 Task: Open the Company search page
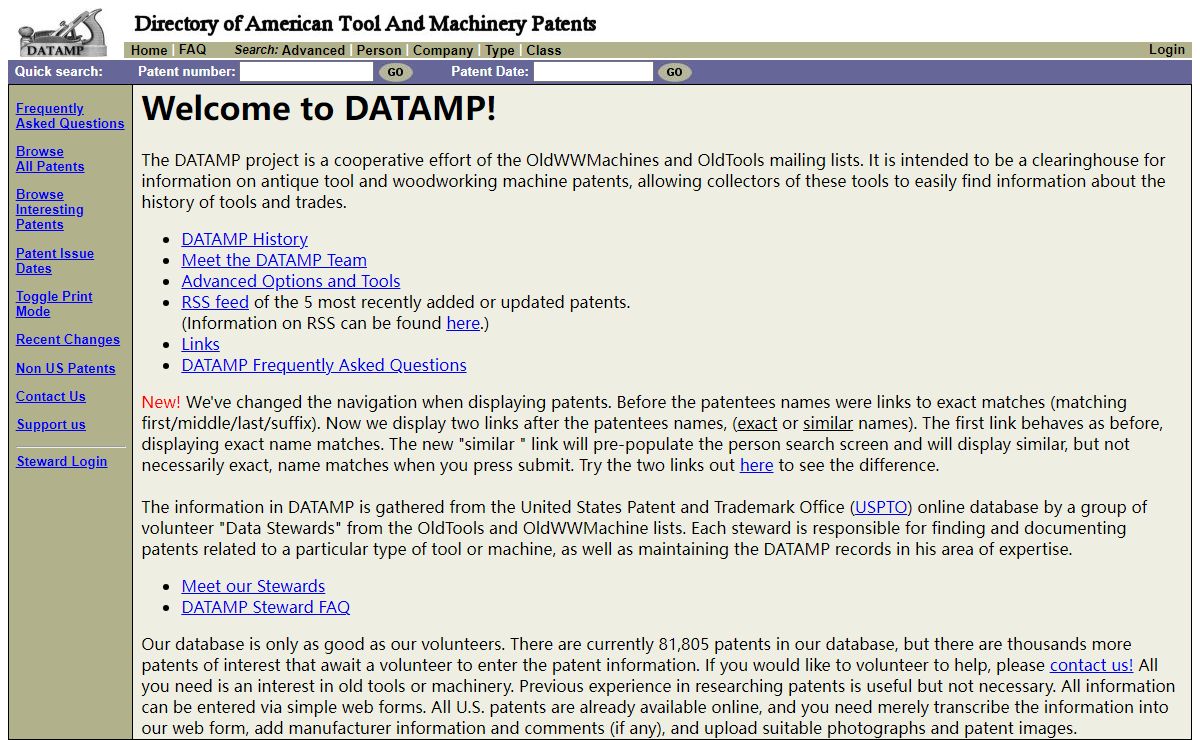443,50
